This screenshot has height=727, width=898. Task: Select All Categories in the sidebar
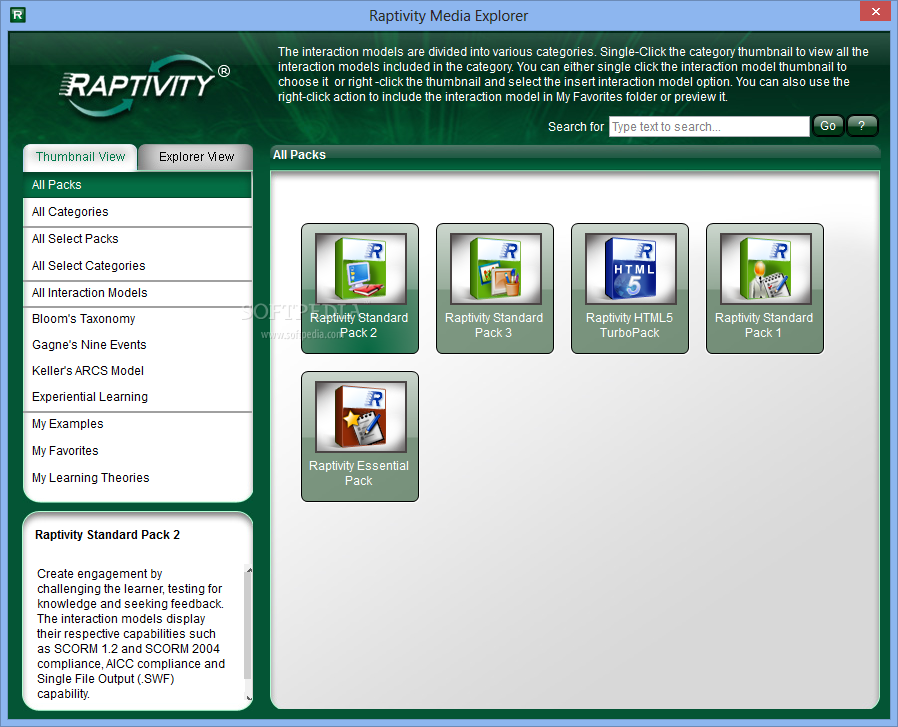click(x=137, y=212)
